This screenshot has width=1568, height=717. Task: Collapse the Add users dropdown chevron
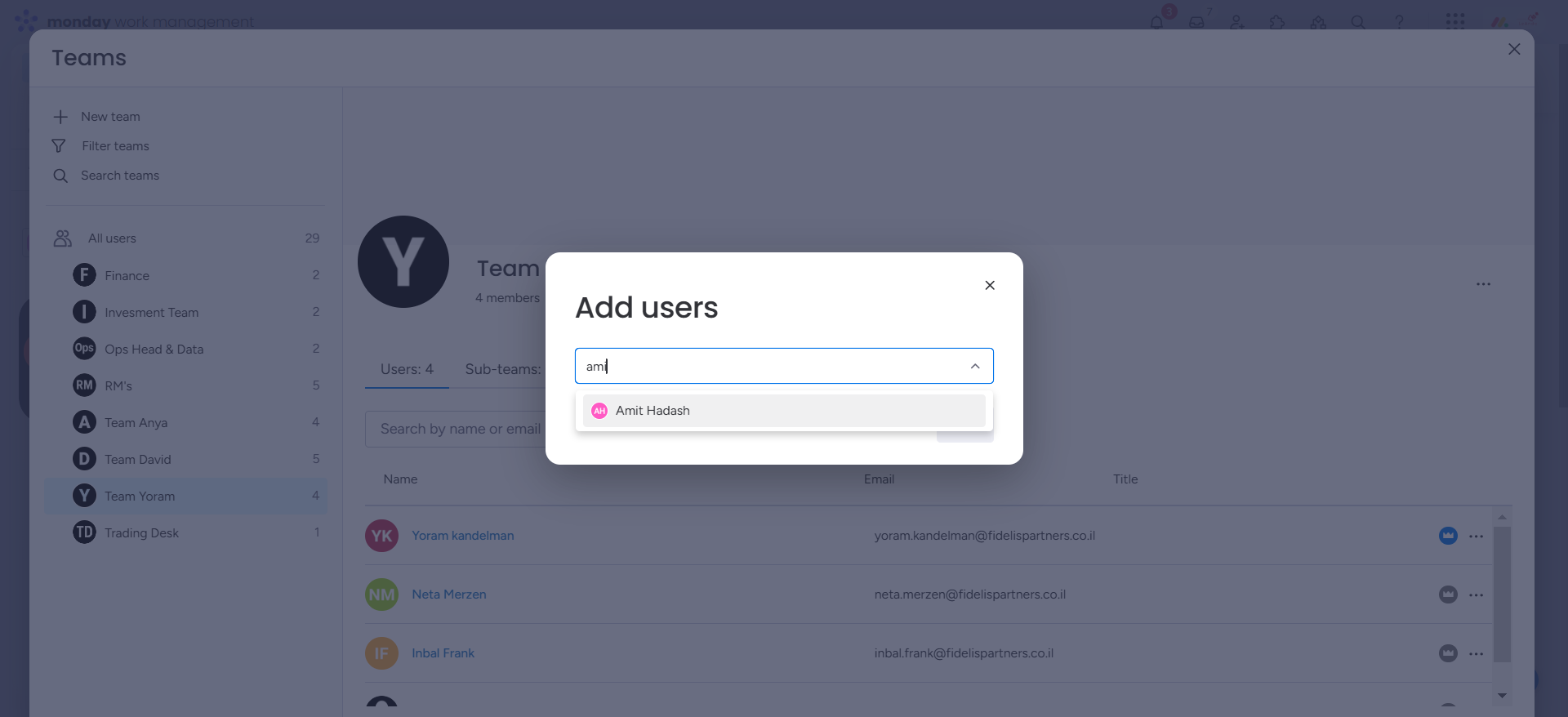click(x=975, y=367)
